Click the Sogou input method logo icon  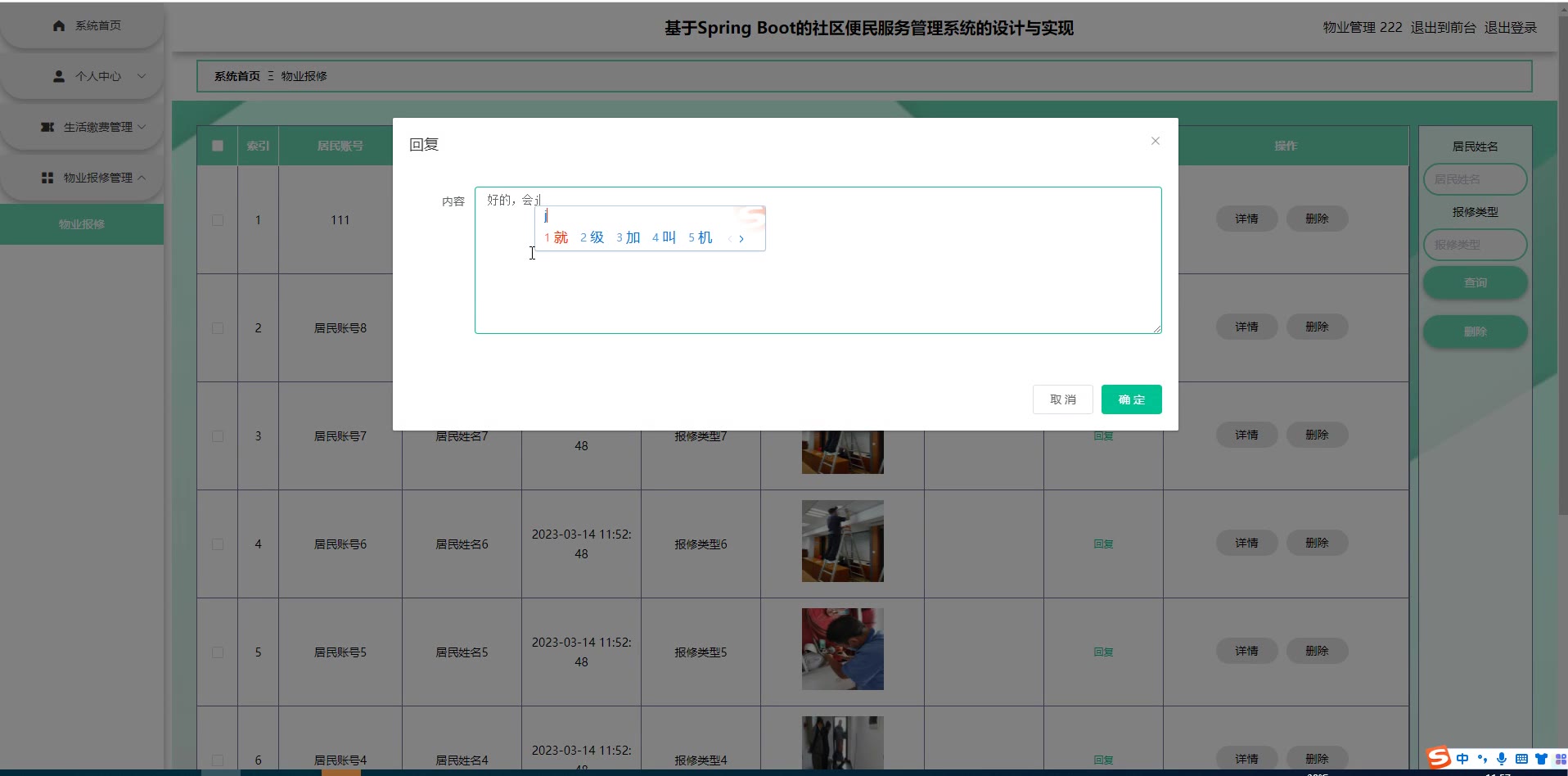(1439, 758)
